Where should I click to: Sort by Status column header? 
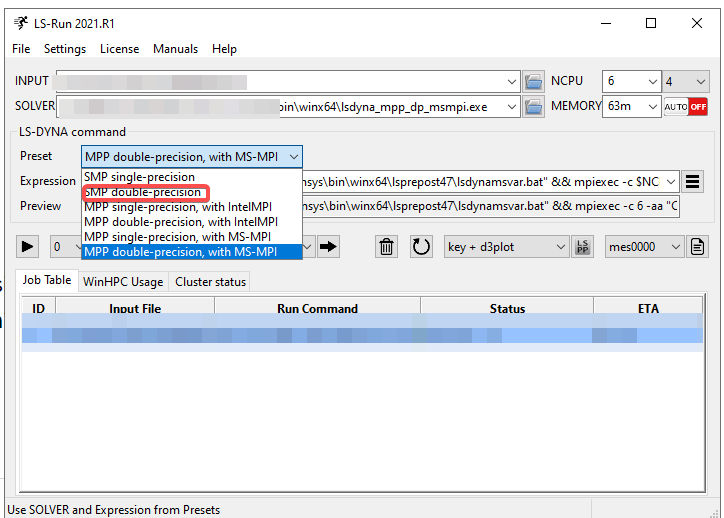click(507, 308)
